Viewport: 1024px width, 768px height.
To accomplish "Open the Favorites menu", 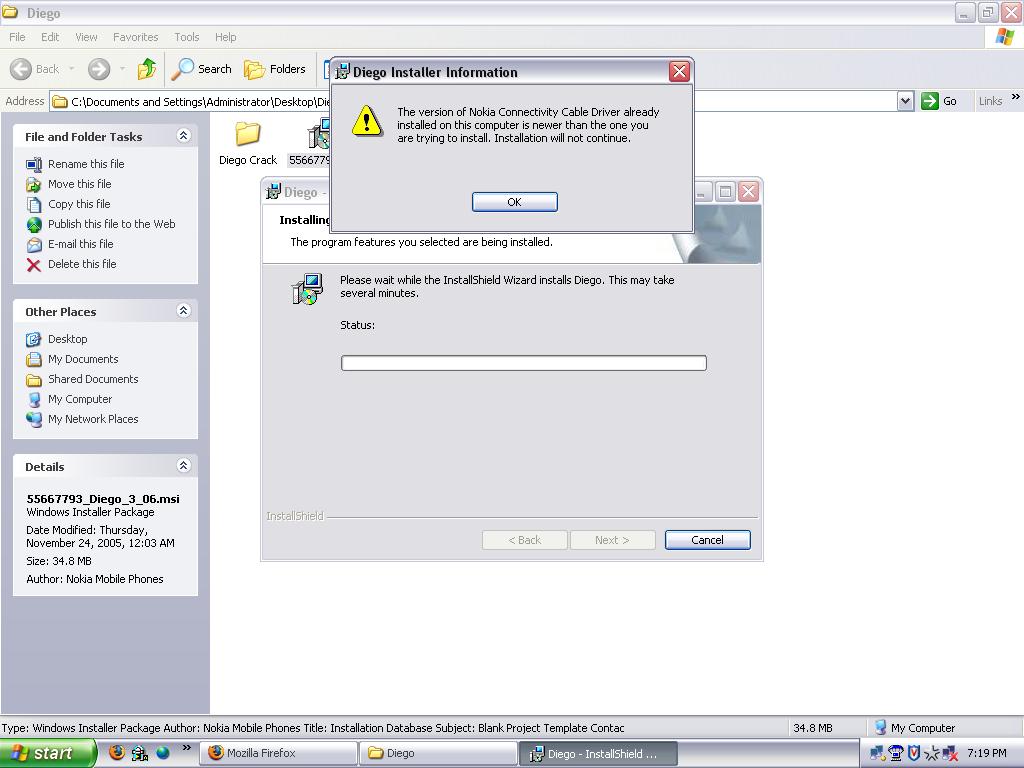I will tap(135, 37).
